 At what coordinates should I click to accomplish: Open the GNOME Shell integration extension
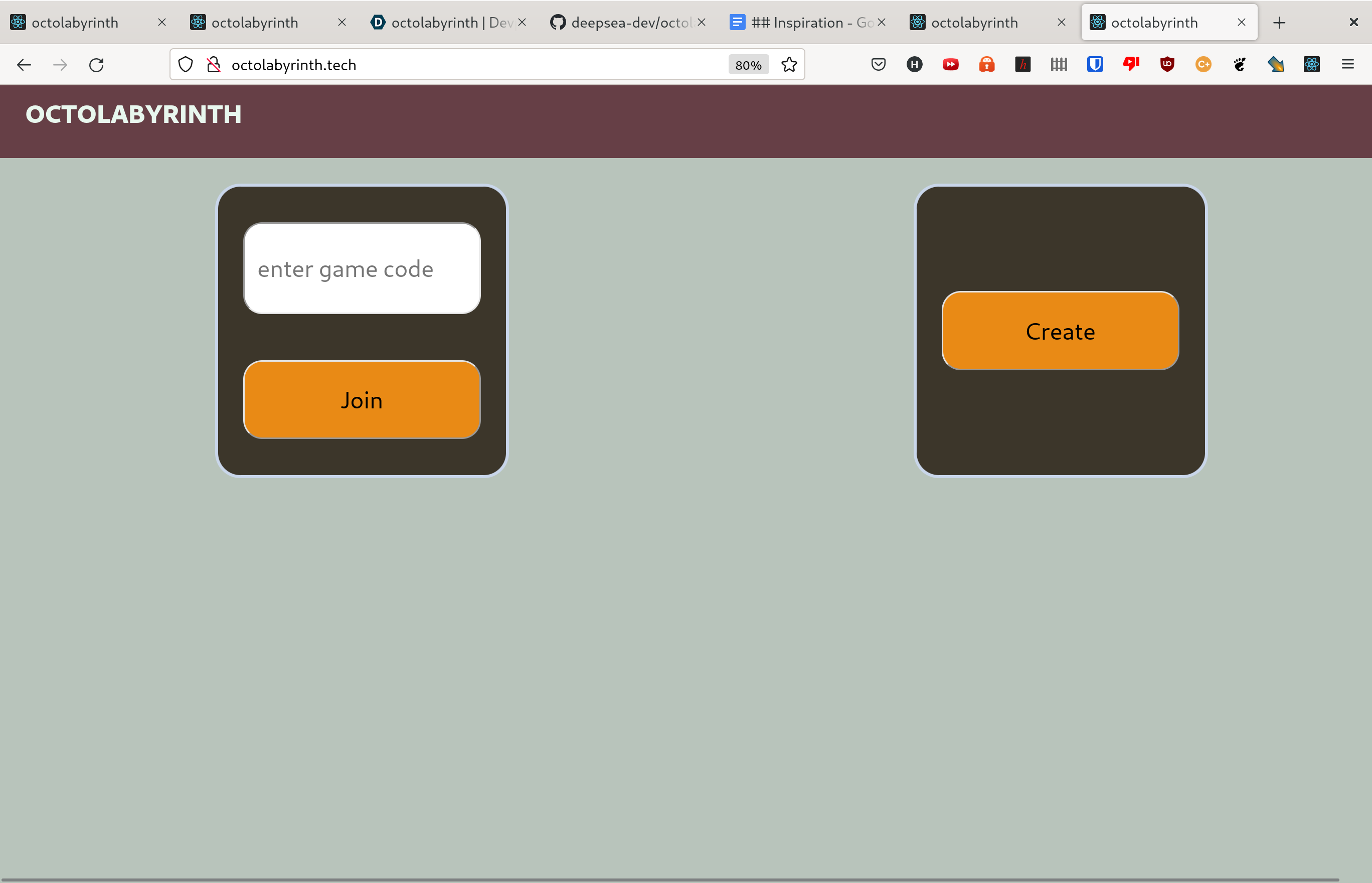point(1239,64)
